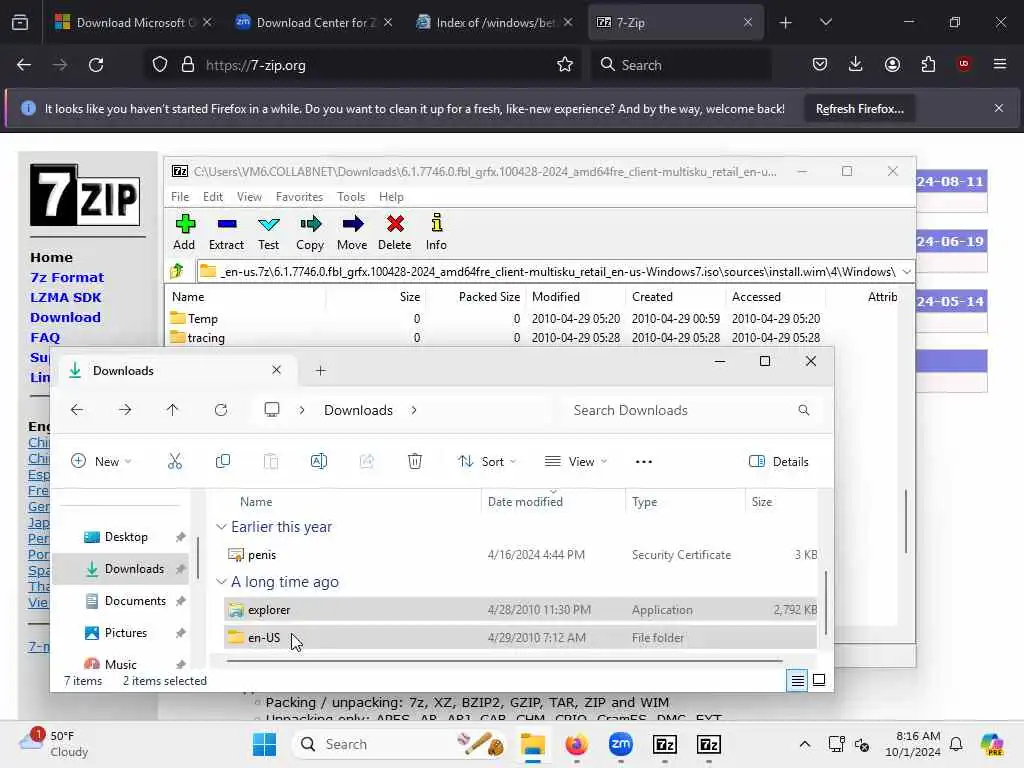Click the Extract icon in 7-Zip
1024x768 pixels.
[226, 232]
